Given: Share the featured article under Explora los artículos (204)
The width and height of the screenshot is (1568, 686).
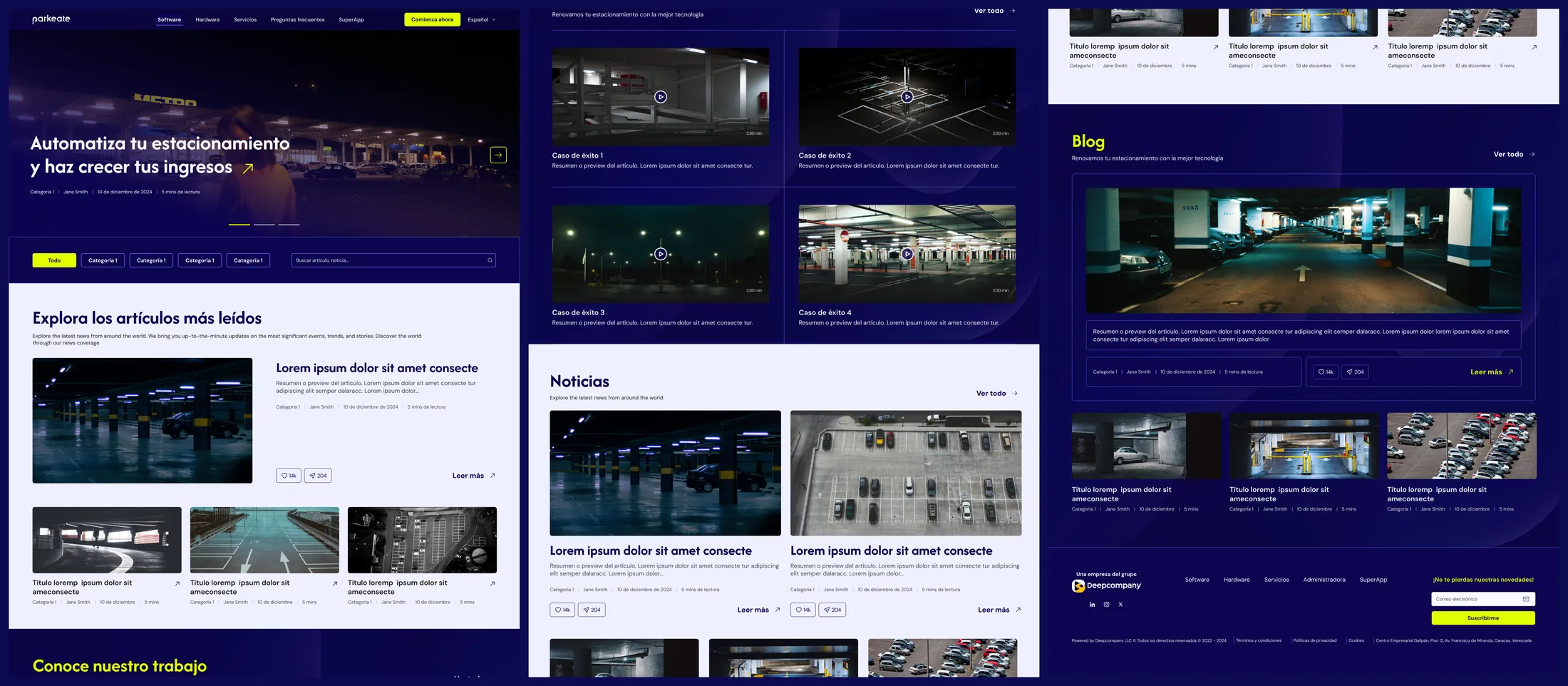Looking at the screenshot, I should (x=318, y=476).
